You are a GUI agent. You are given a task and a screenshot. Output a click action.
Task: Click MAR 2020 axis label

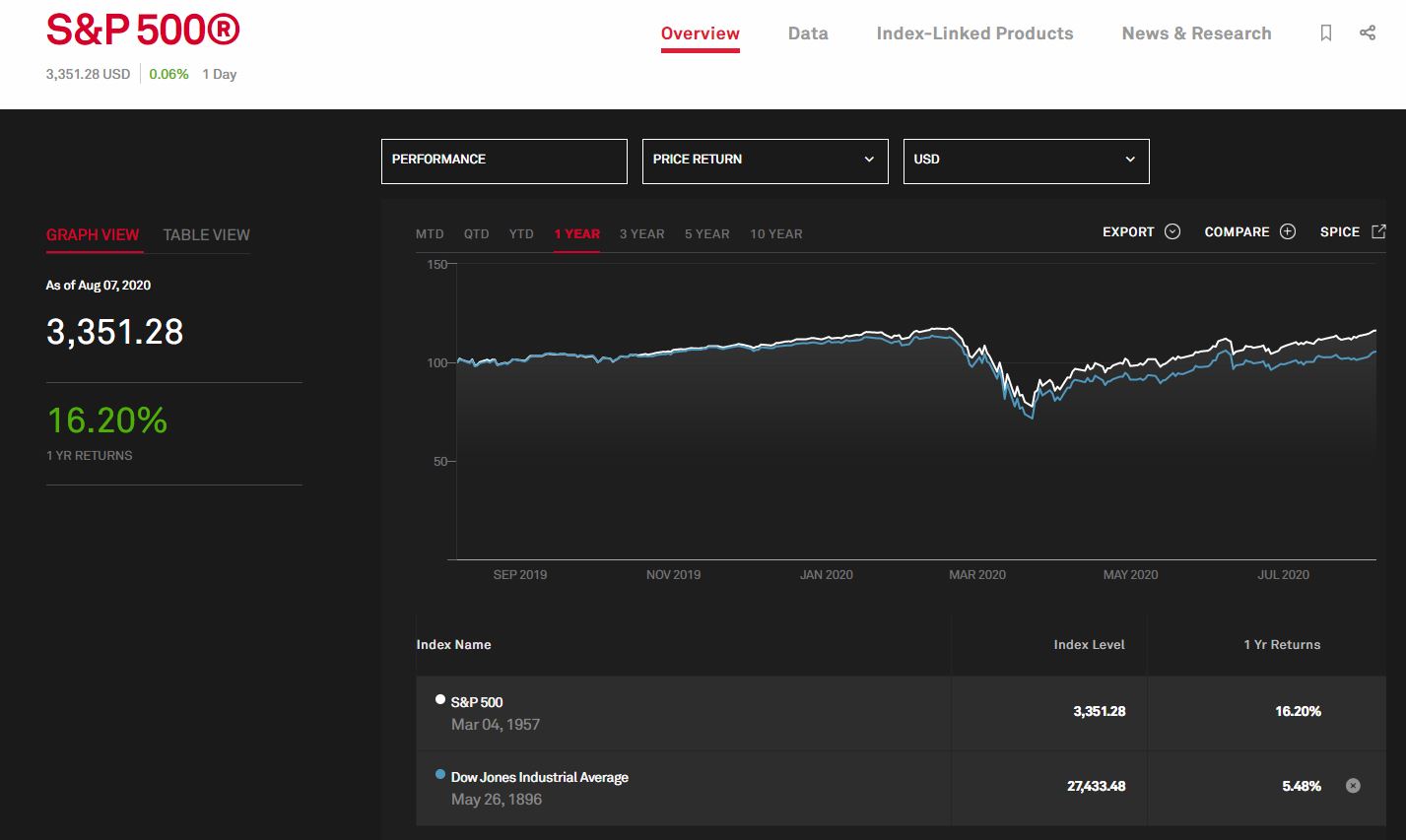pos(977,574)
